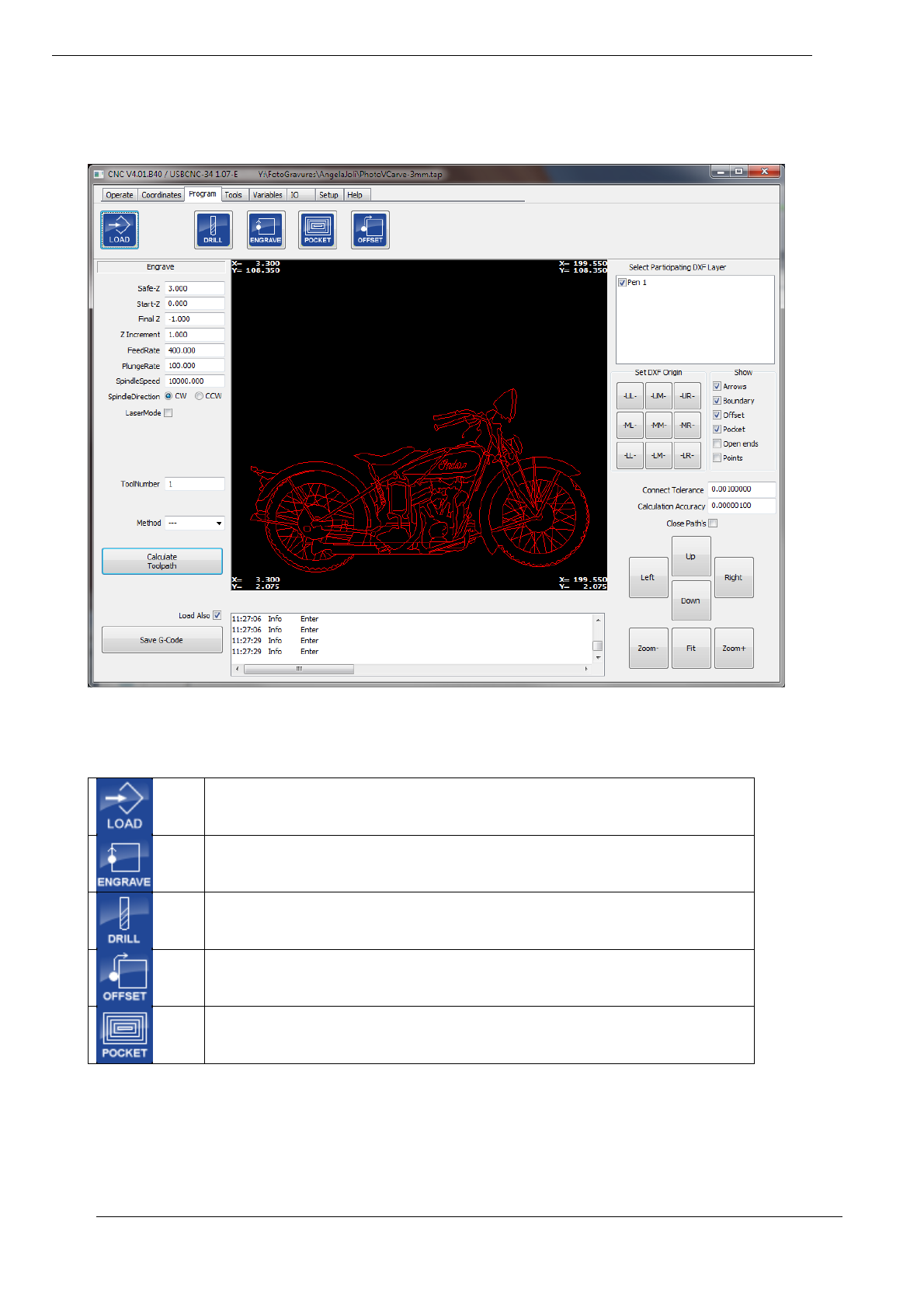Pan the view with the Up button

(x=691, y=556)
